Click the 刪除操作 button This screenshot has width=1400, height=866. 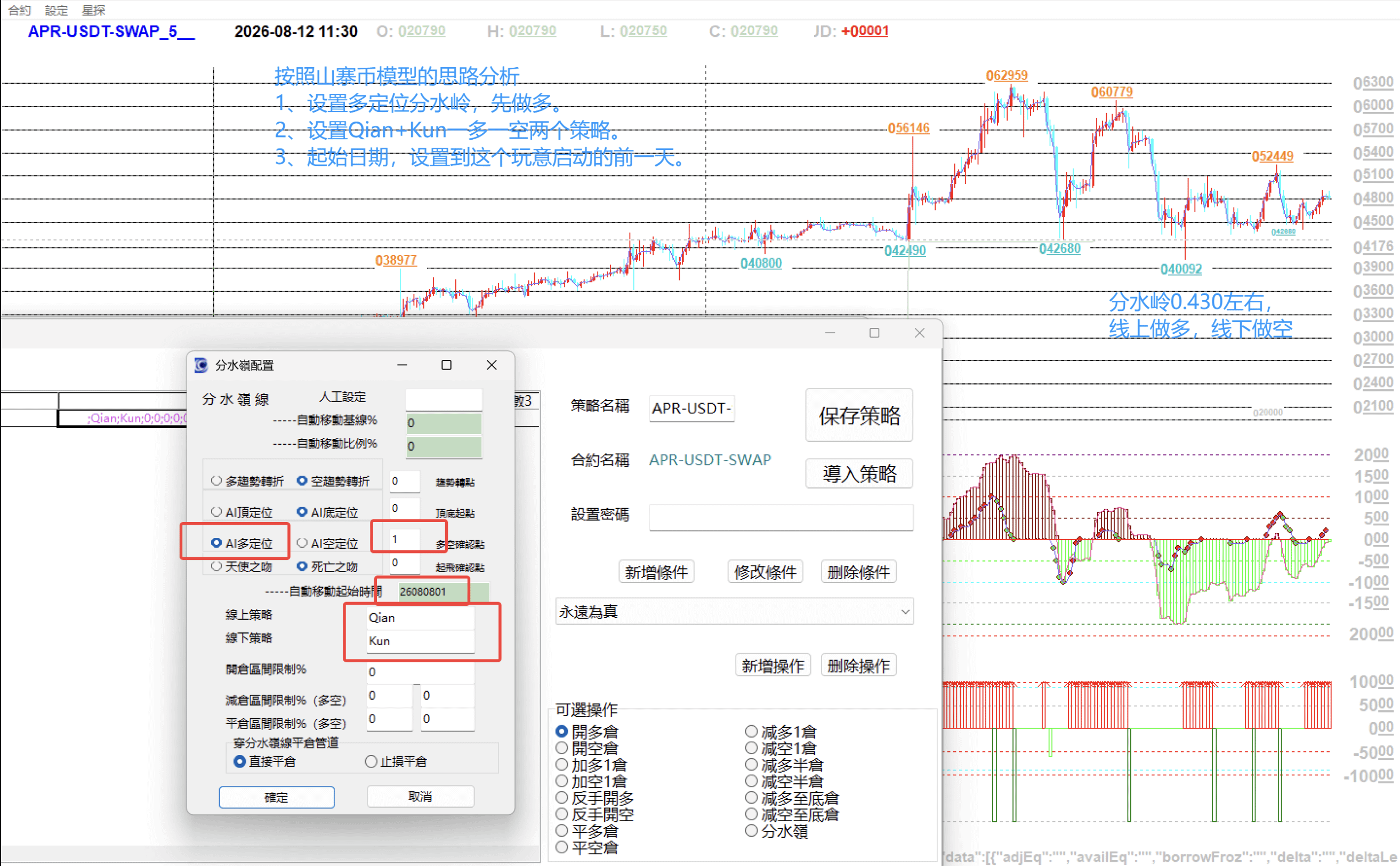coord(858,665)
